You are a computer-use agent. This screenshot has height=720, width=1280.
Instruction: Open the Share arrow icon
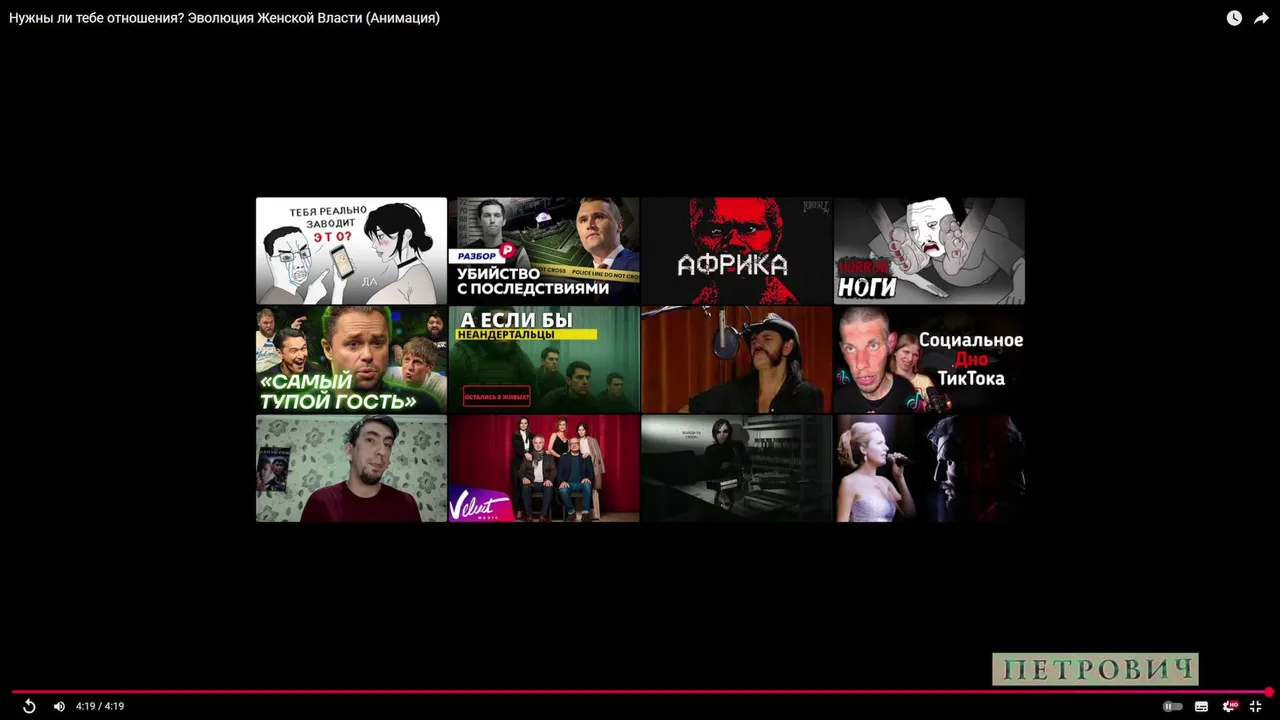(1261, 18)
